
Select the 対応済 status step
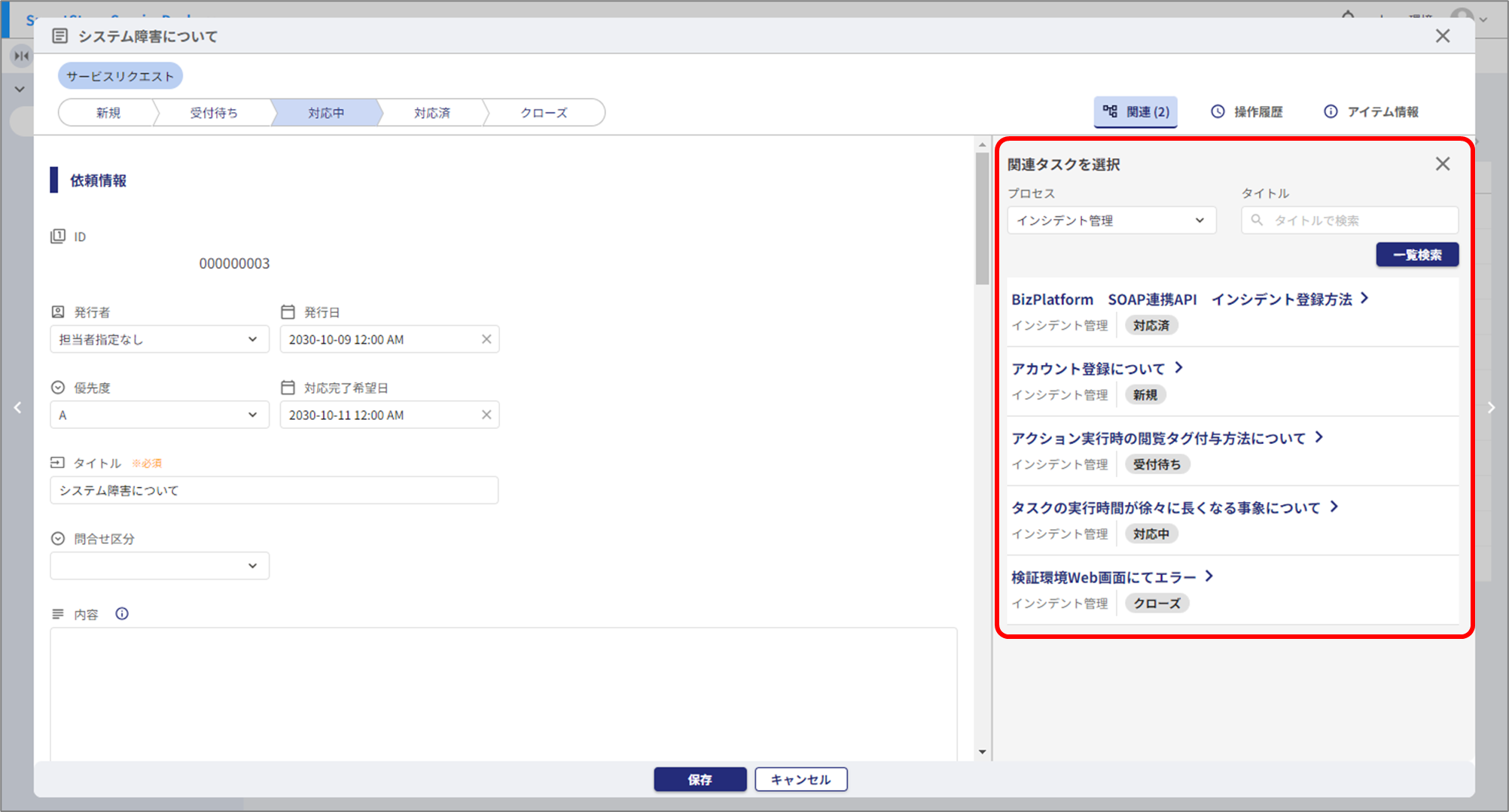pyautogui.click(x=431, y=113)
